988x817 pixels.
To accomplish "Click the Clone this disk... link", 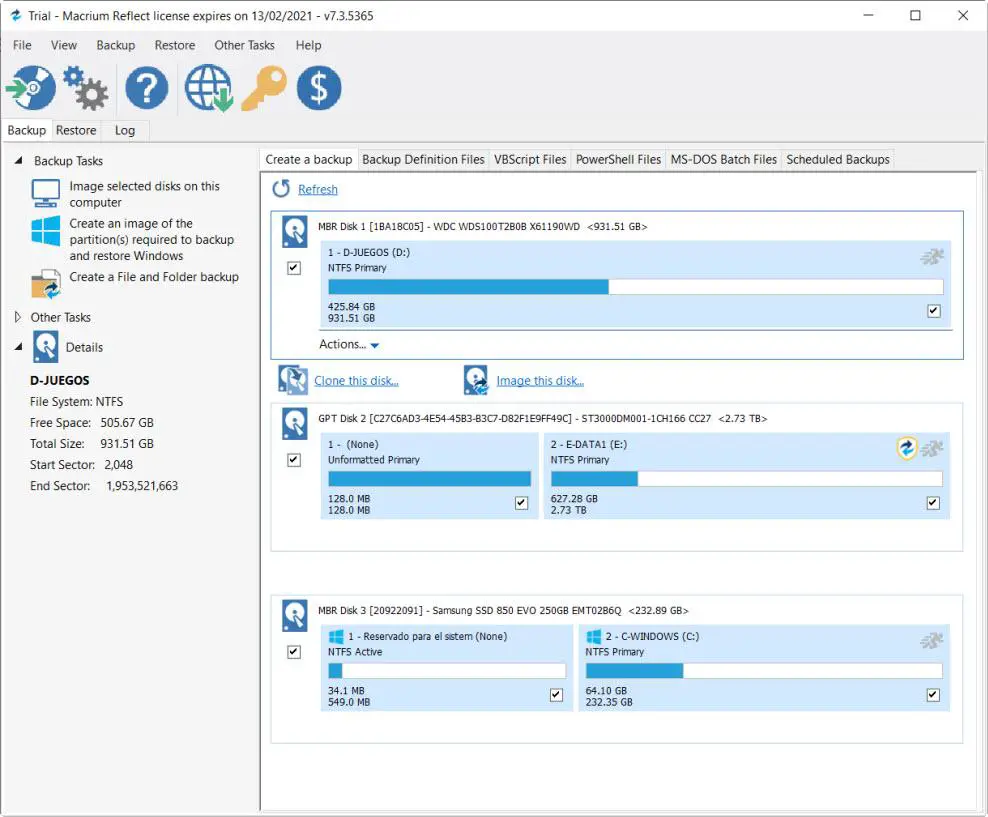I will pyautogui.click(x=356, y=381).
